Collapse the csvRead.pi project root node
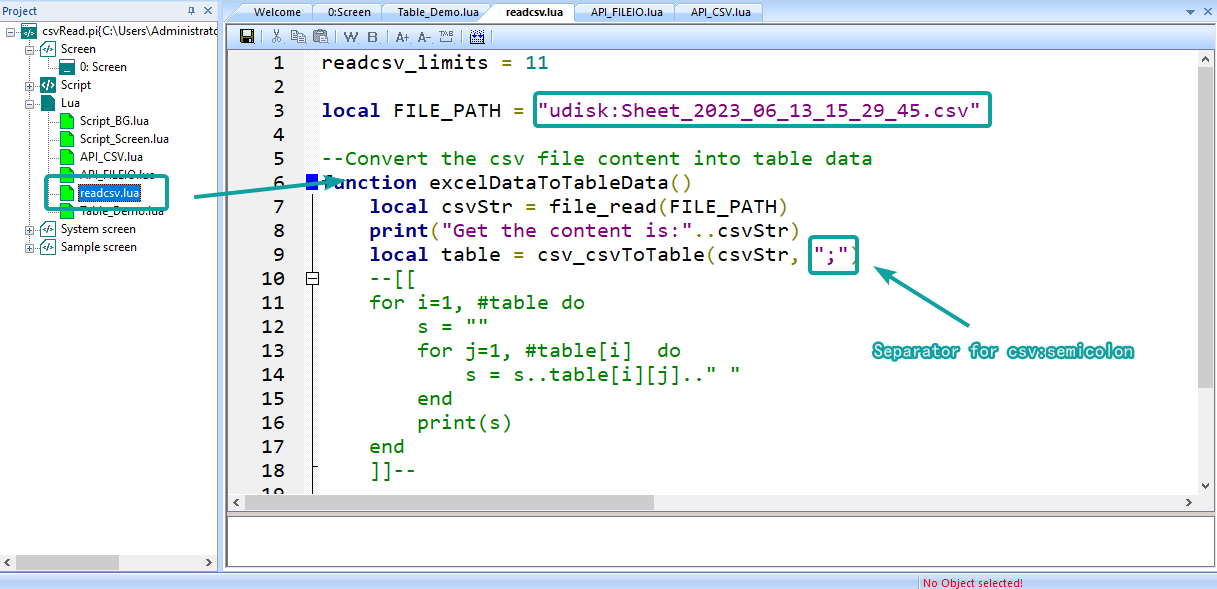 pos(9,30)
